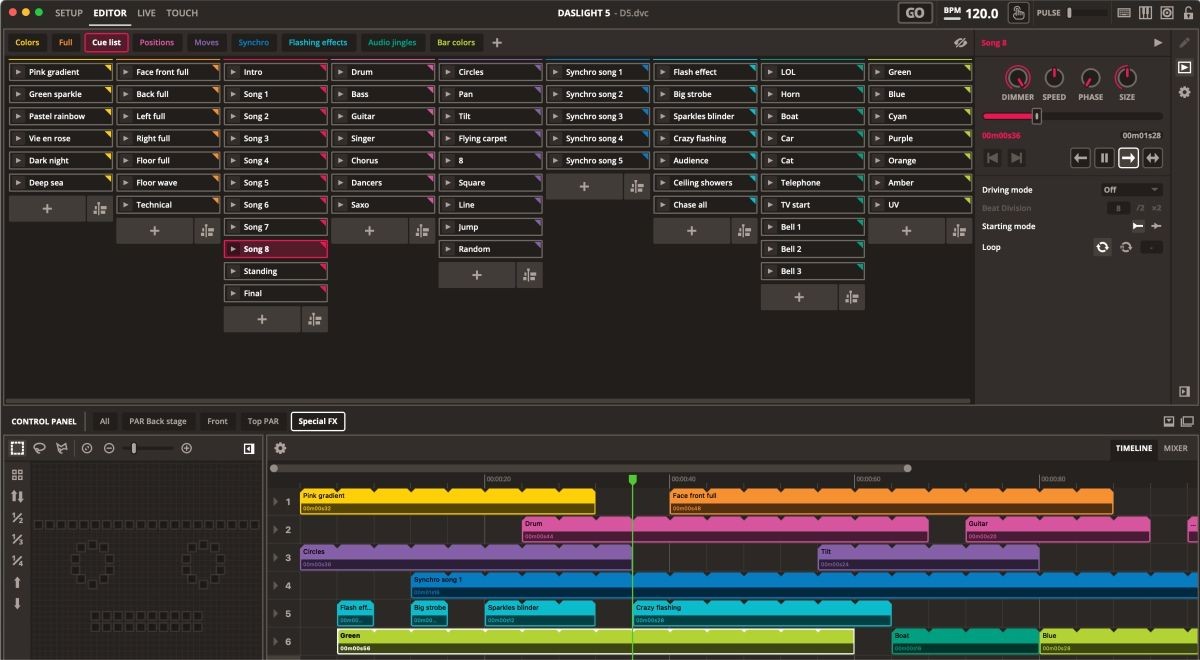
Task: Click the Song 5 cue button
Action: coord(276,183)
